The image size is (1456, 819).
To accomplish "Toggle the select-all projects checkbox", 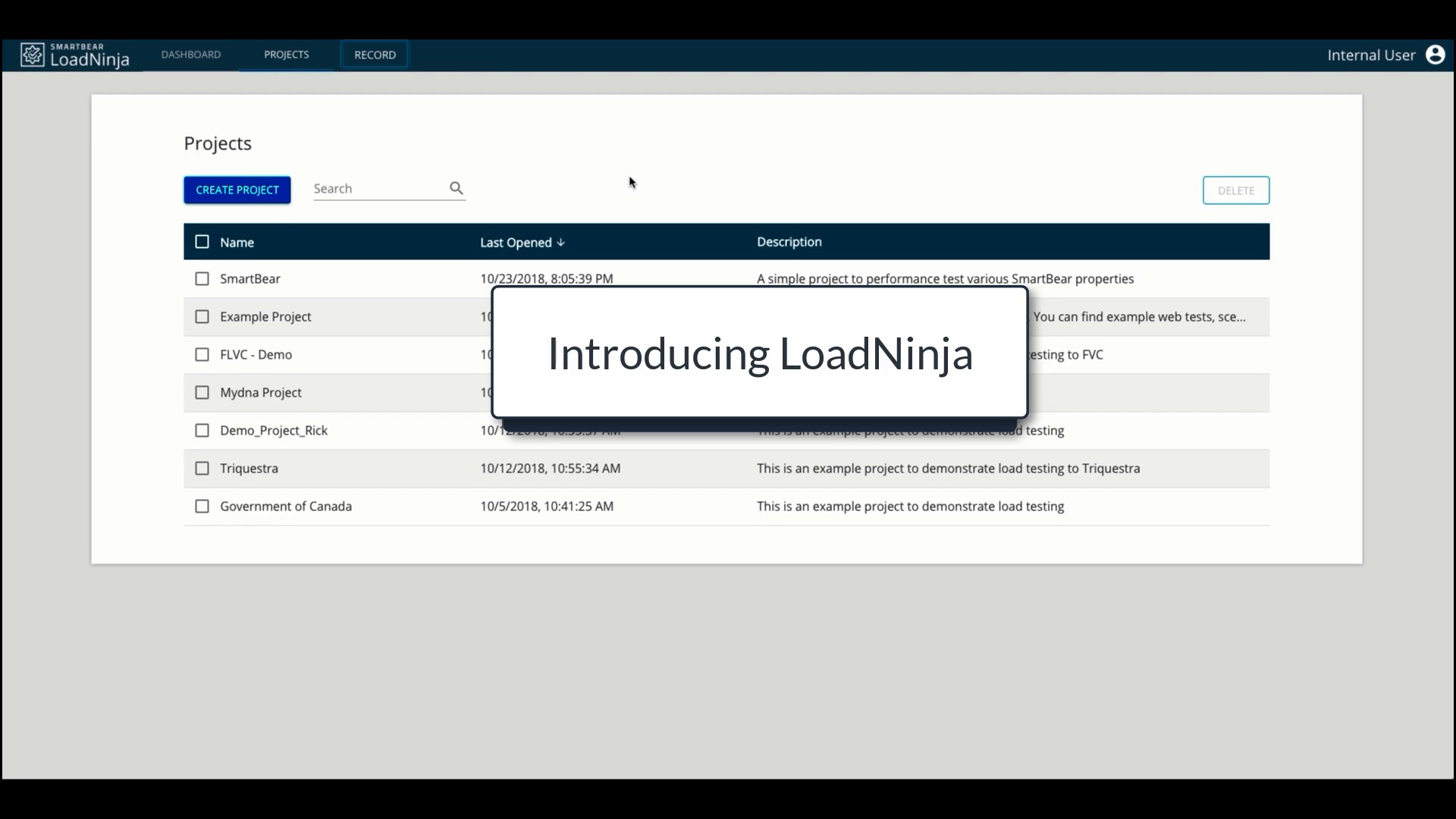I will pyautogui.click(x=202, y=242).
